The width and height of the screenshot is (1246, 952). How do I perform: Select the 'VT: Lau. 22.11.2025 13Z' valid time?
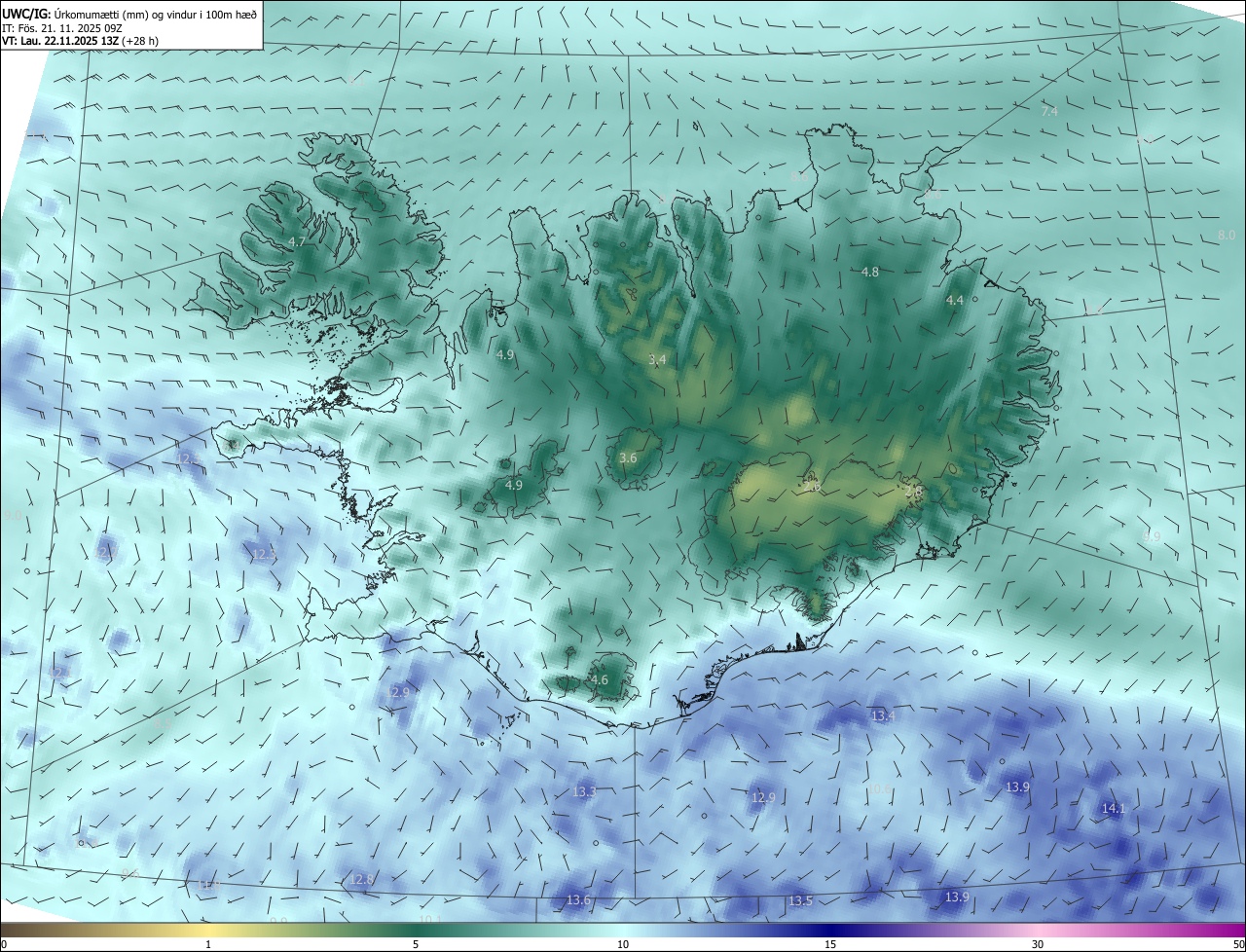click(x=60, y=41)
